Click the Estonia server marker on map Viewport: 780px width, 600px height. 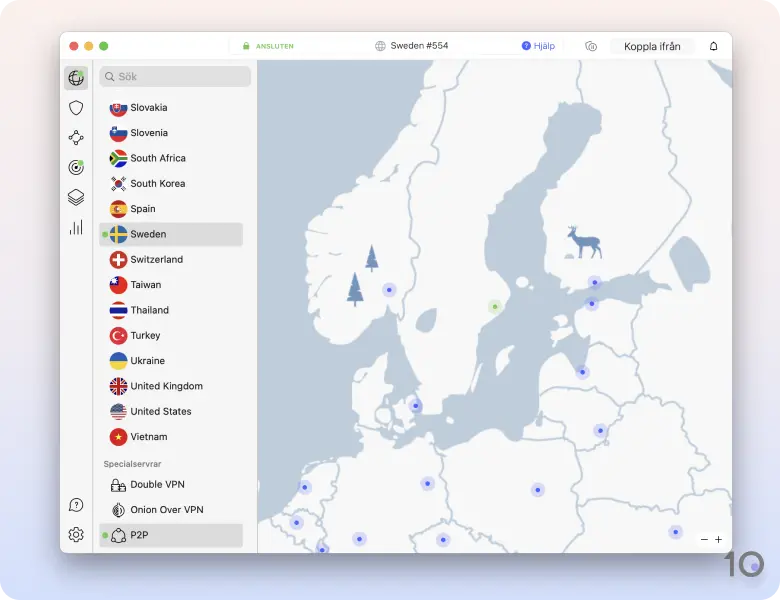(x=591, y=303)
